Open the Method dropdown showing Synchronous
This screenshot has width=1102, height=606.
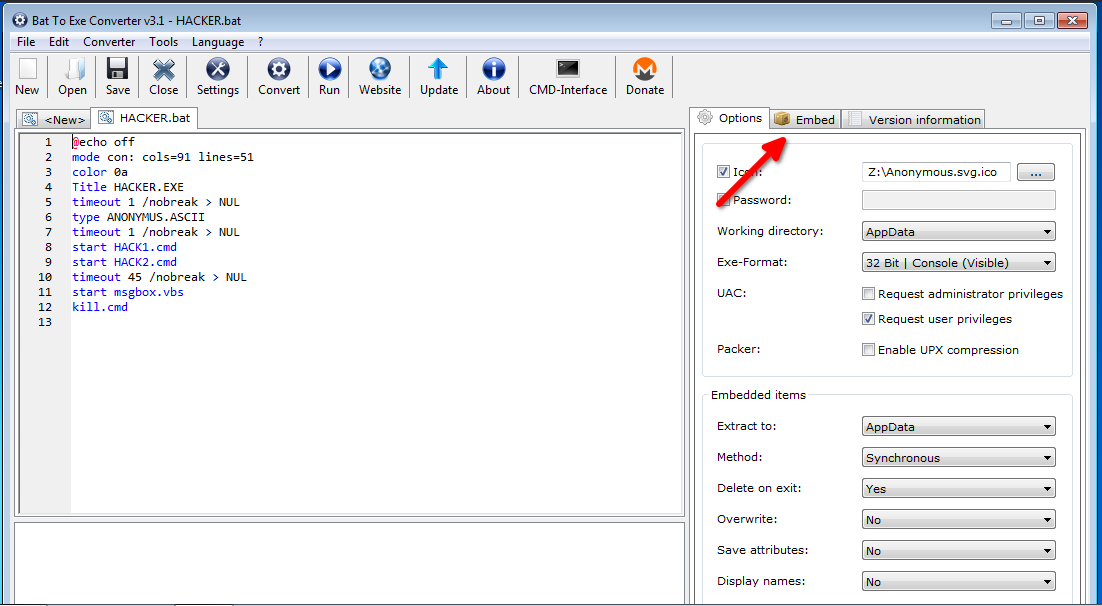(959, 458)
